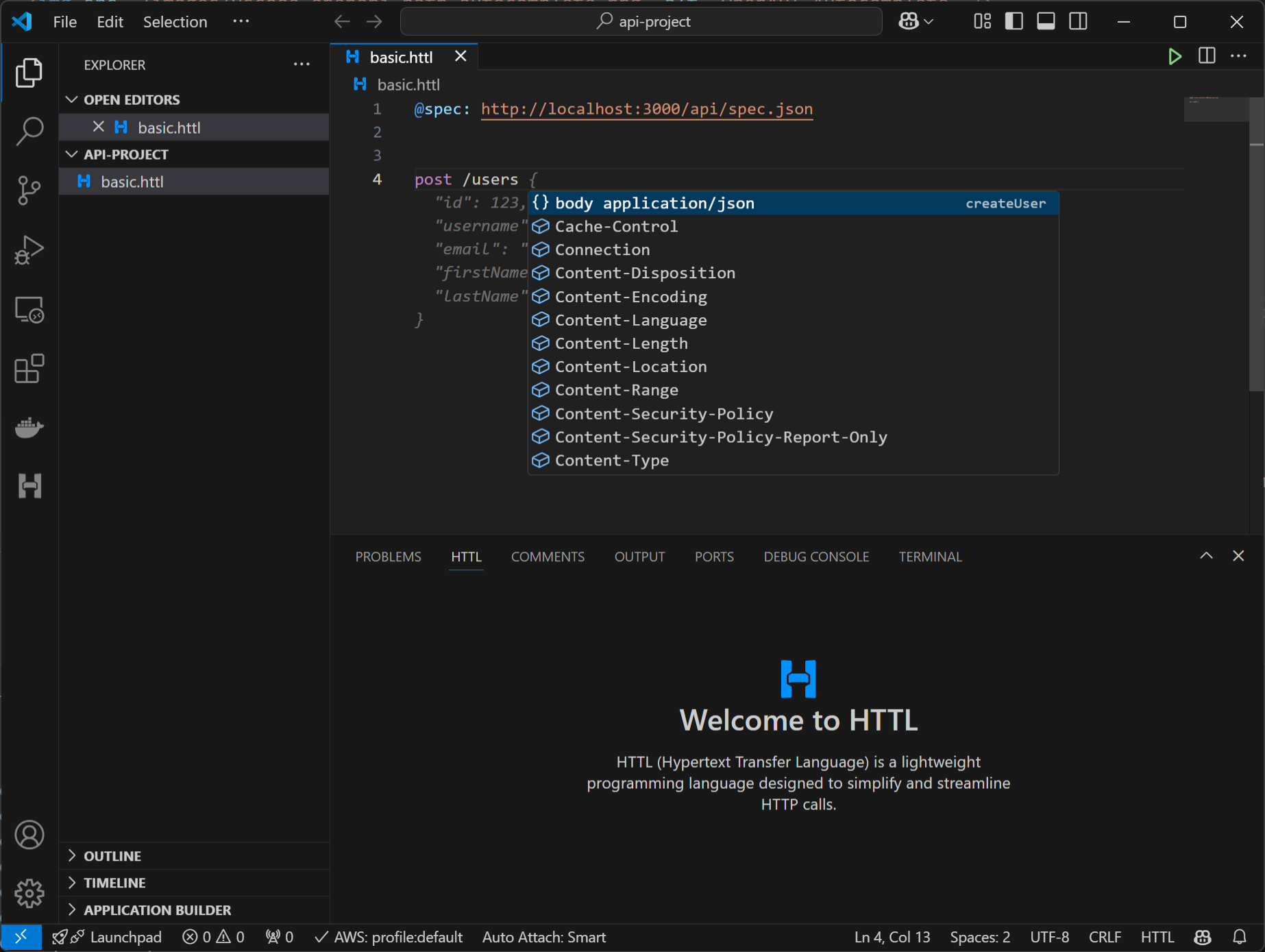Select Content-Type autocomplete suggestion
The height and width of the screenshot is (952, 1265).
[x=794, y=461]
